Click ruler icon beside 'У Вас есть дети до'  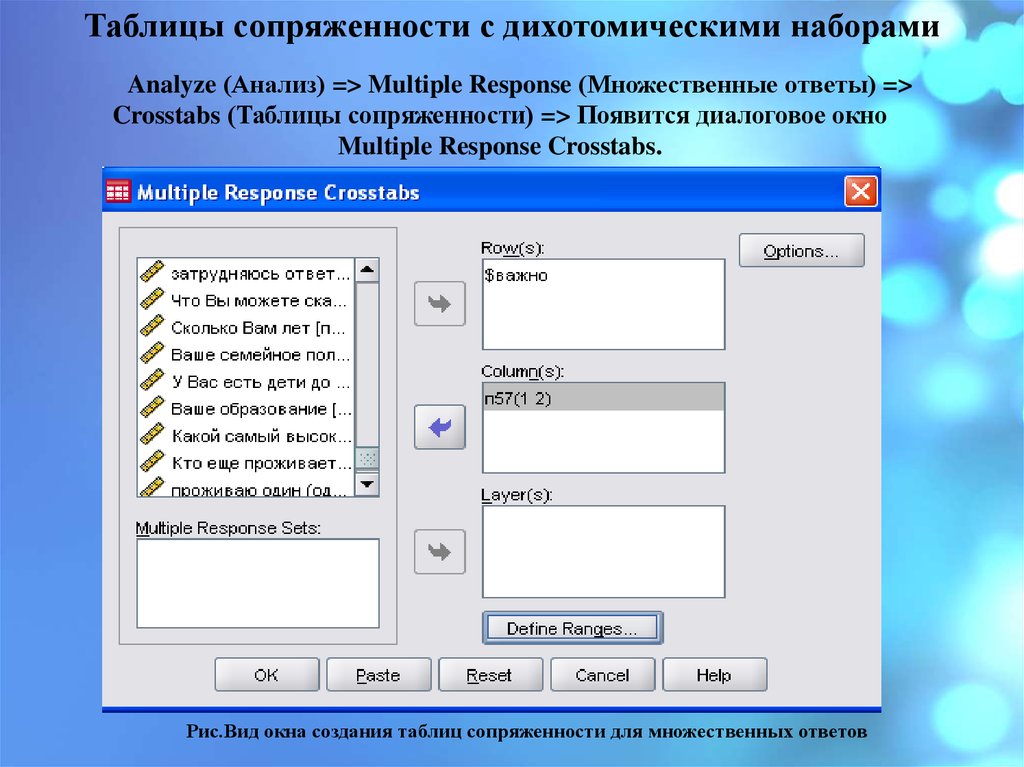tap(152, 380)
